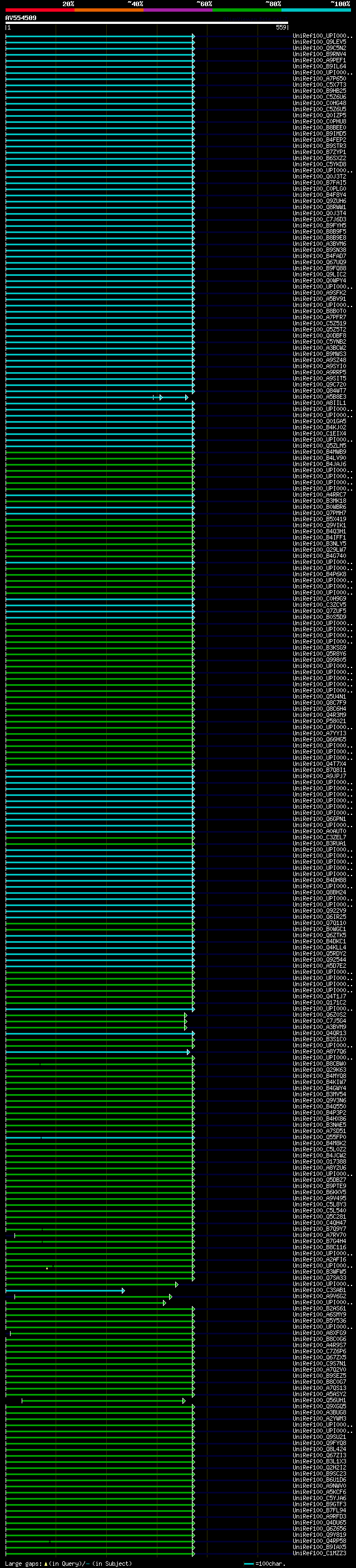Click the purple ~60% identity legend bar
Viewport: 356px width, 1568px height.
[179, 10]
